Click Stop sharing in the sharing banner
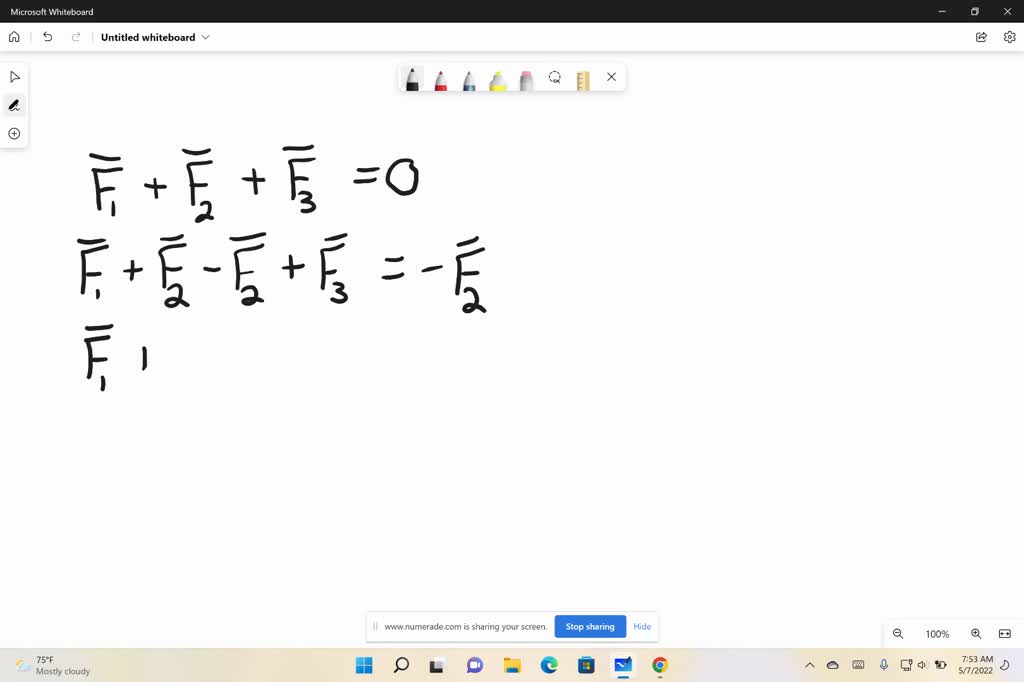Viewport: 1024px width, 682px height. [x=589, y=626]
